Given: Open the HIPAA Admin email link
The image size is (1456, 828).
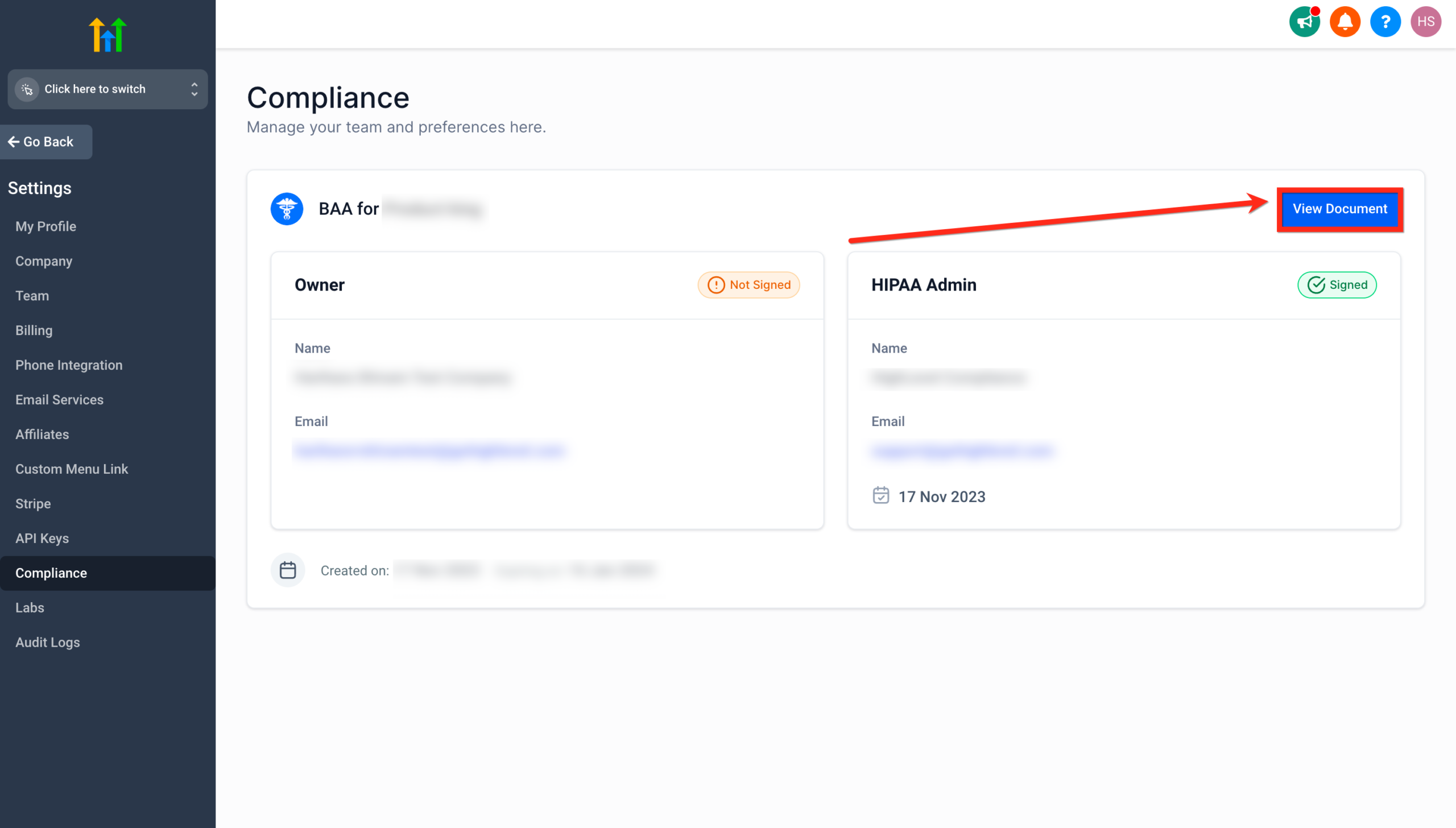Looking at the screenshot, I should click(x=963, y=451).
